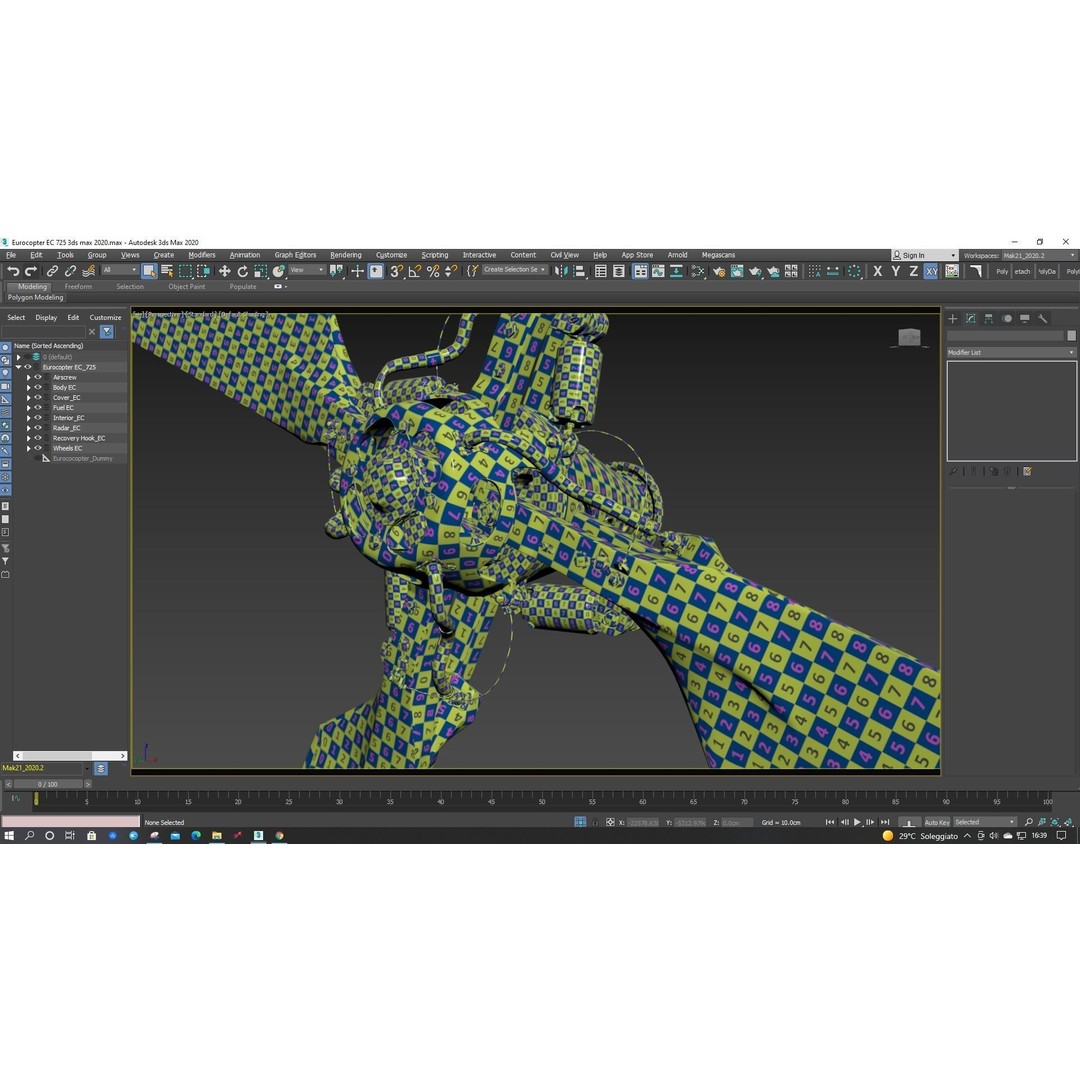Open the Graph Editors menu
Viewport: 1080px width, 1080px height.
pos(295,255)
